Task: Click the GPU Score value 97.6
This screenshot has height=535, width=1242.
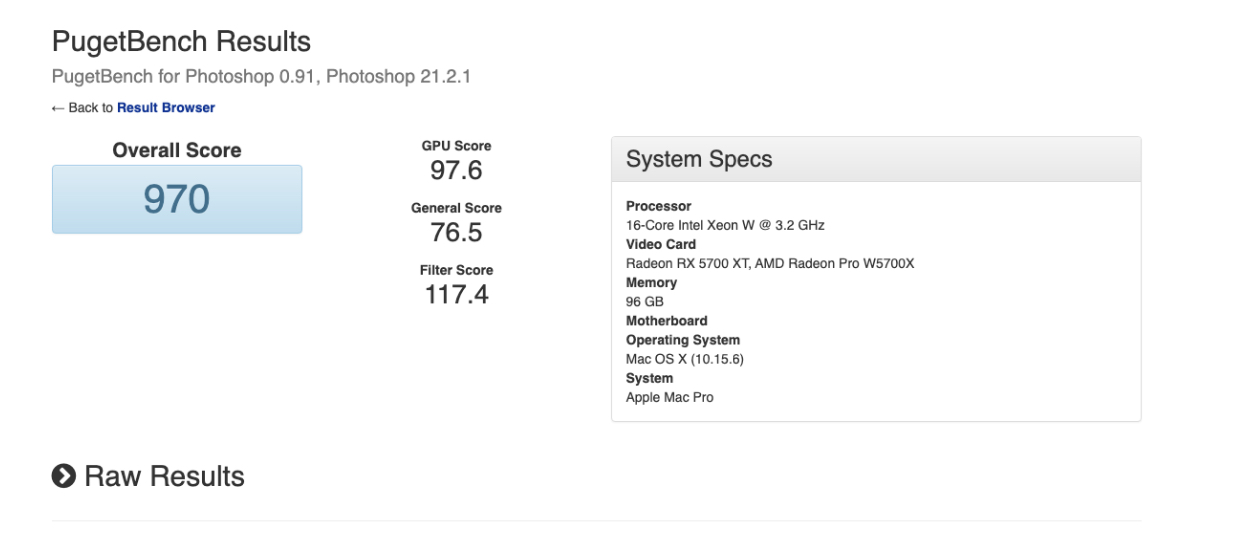Action: (x=456, y=171)
